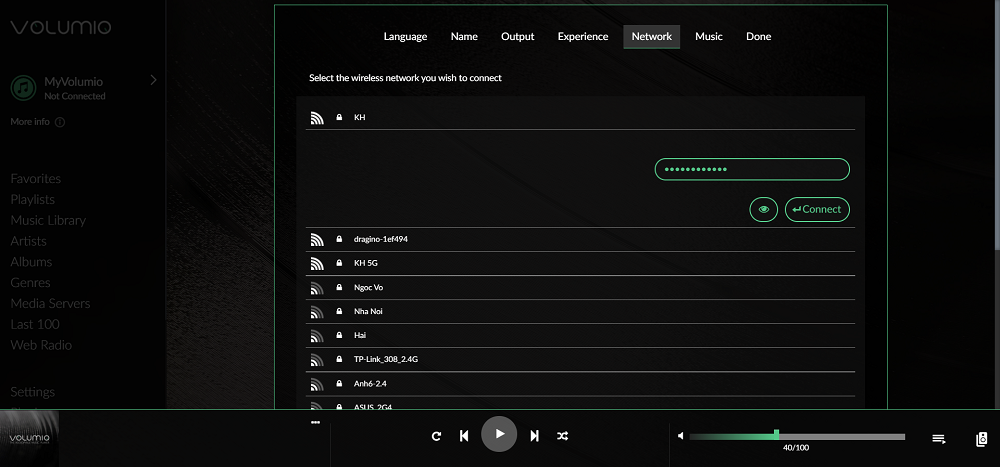This screenshot has height=467, width=1000.
Task: Switch to the Music tab
Action: coord(709,36)
